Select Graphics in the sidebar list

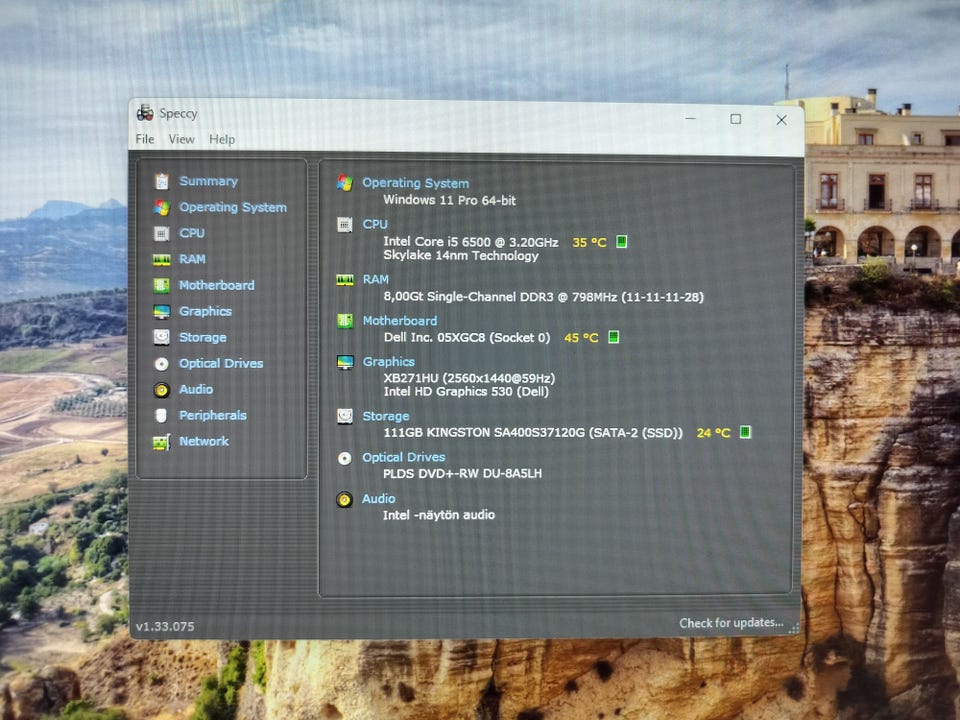click(x=205, y=312)
